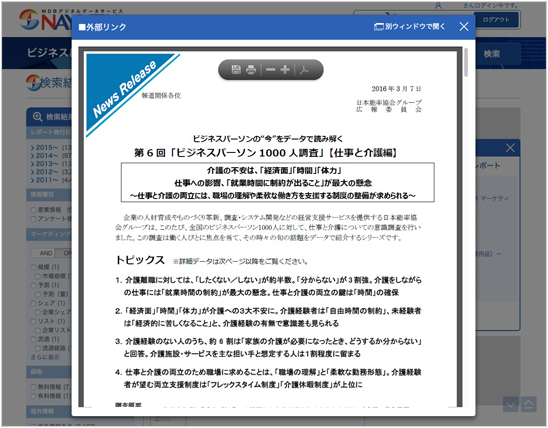The width and height of the screenshot is (548, 428).
Task: Select the AND toggle button
Action: (x=46, y=253)
